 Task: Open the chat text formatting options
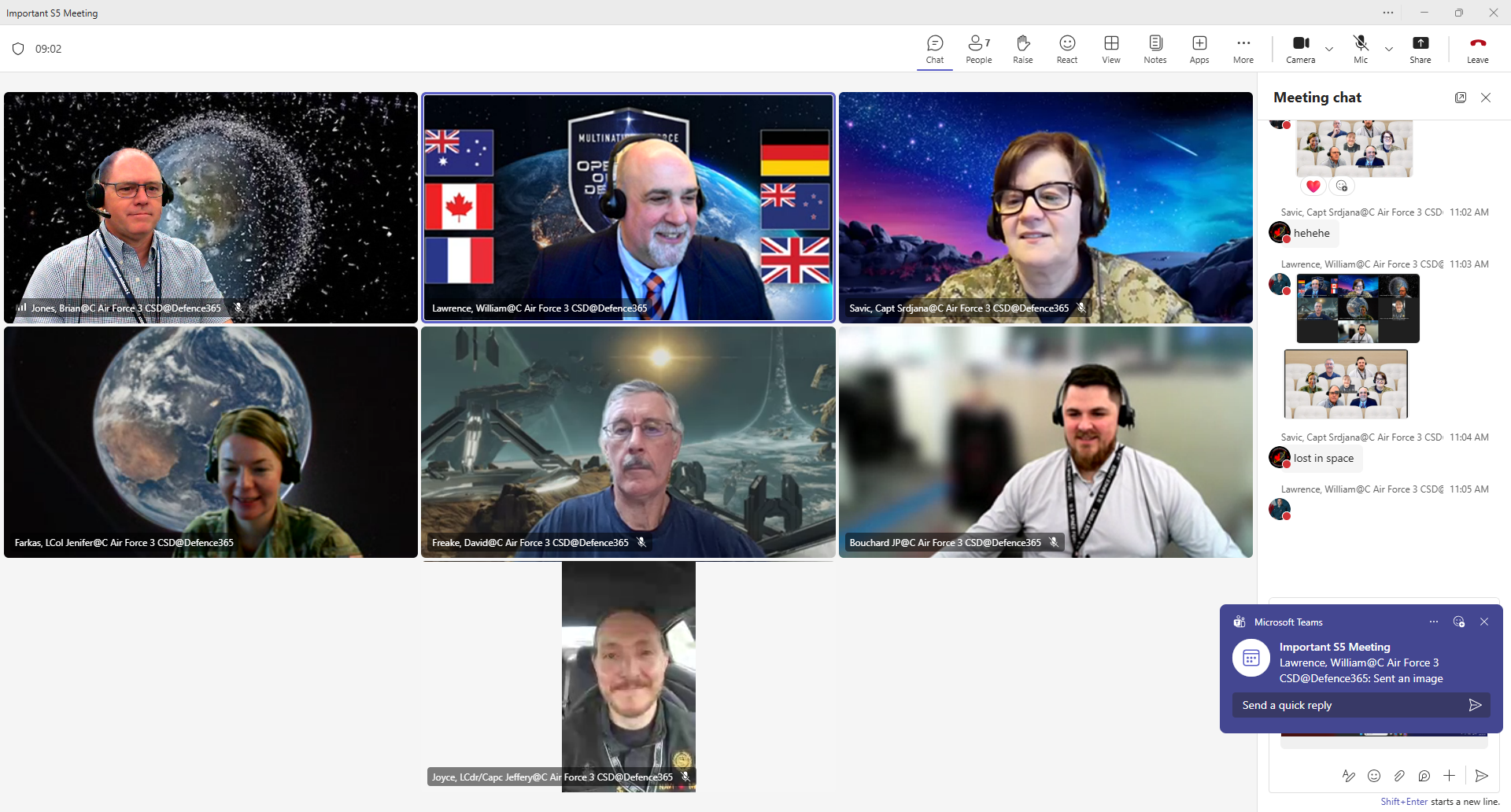(x=1349, y=776)
